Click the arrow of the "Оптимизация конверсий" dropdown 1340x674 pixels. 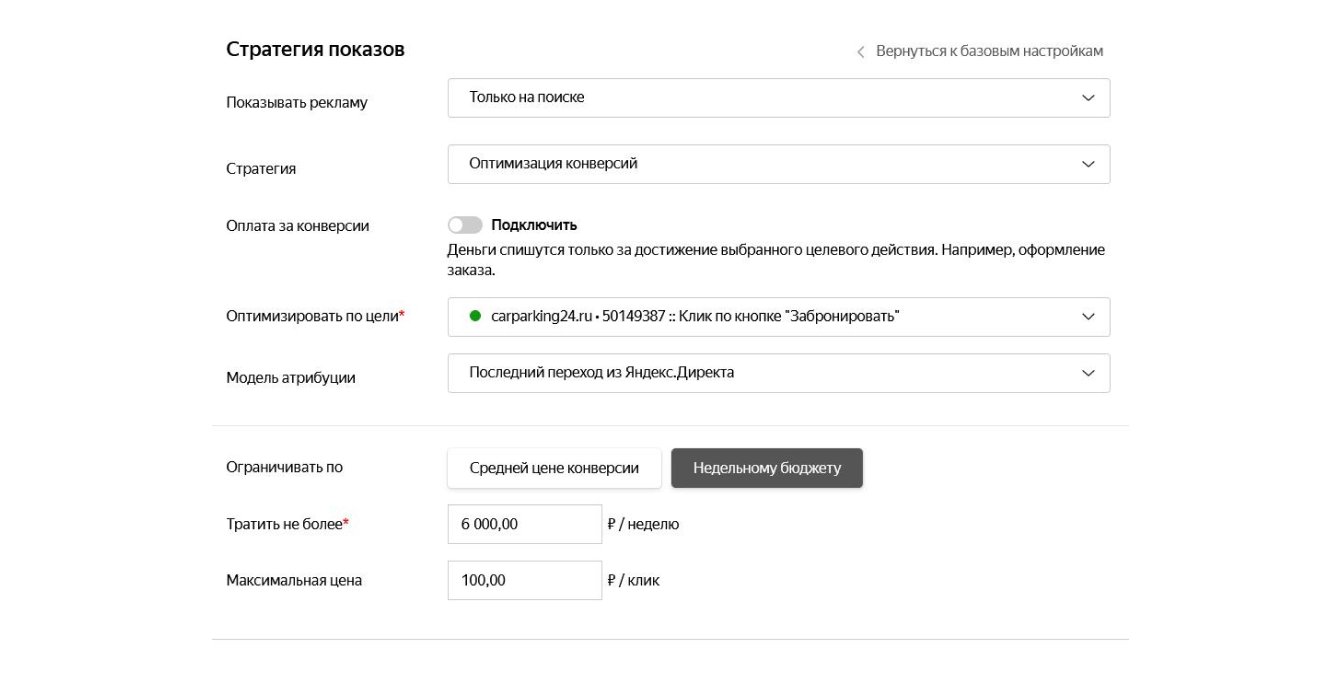1088,164
